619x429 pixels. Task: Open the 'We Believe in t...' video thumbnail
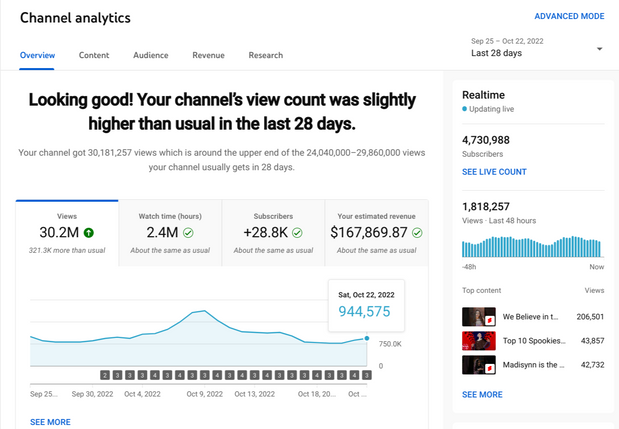[x=479, y=317]
